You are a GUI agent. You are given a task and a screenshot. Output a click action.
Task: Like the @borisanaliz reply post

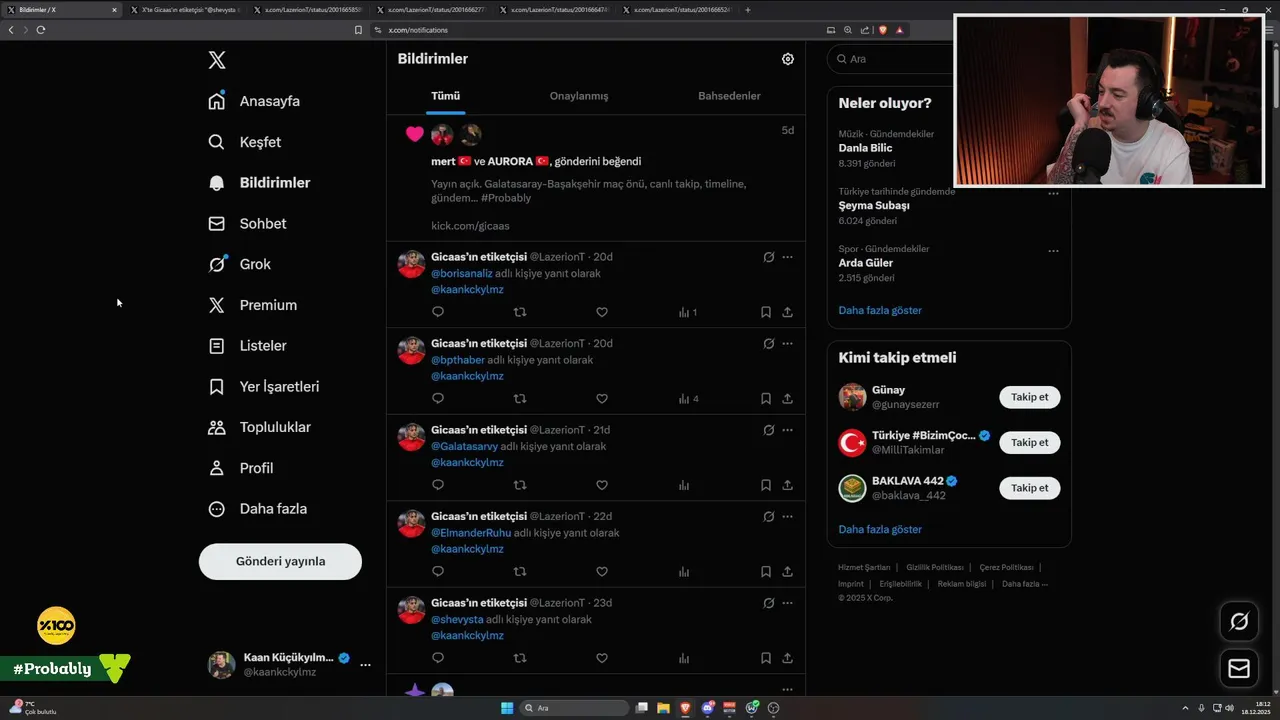tap(602, 312)
